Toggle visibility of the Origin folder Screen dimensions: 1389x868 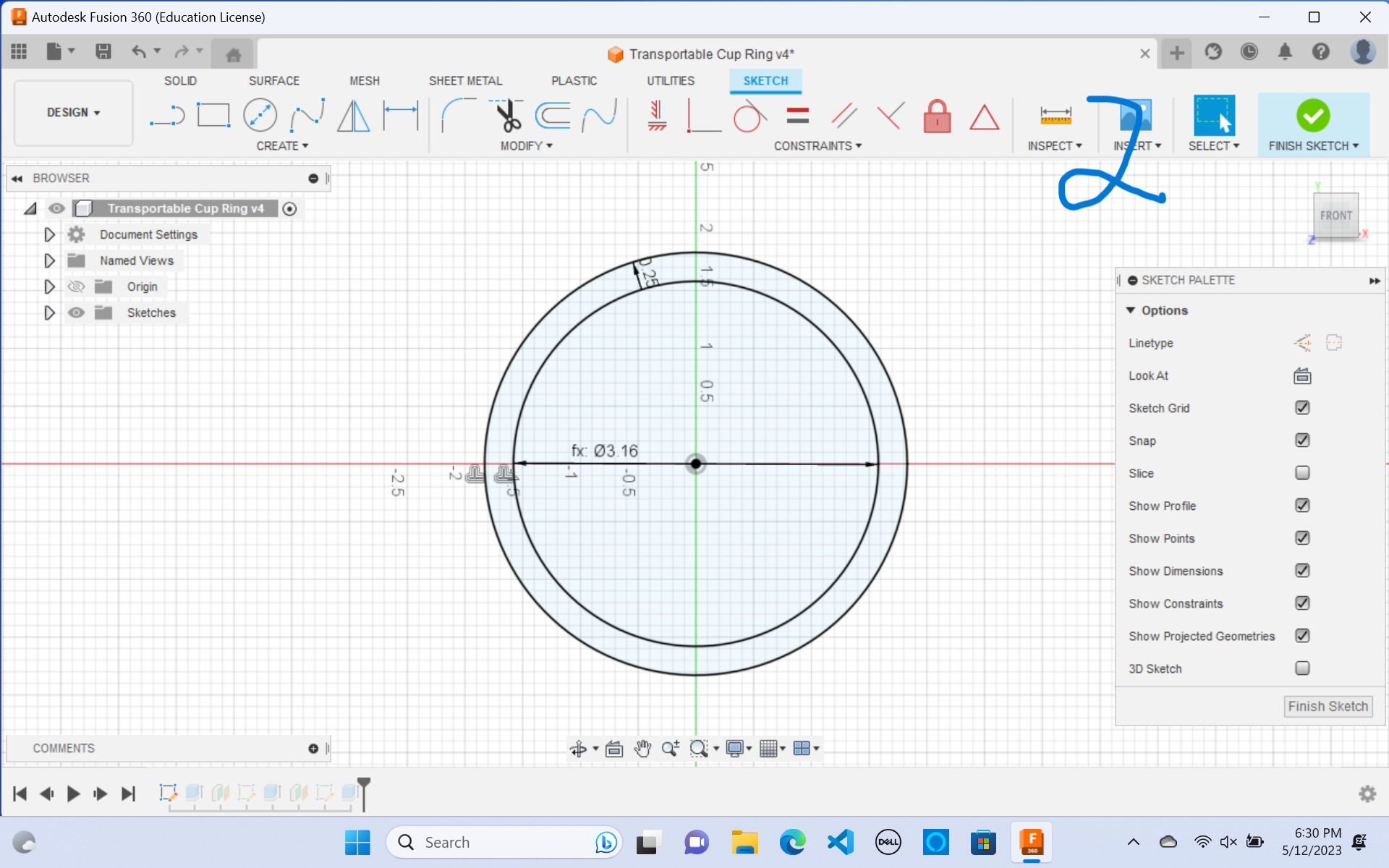(x=75, y=286)
